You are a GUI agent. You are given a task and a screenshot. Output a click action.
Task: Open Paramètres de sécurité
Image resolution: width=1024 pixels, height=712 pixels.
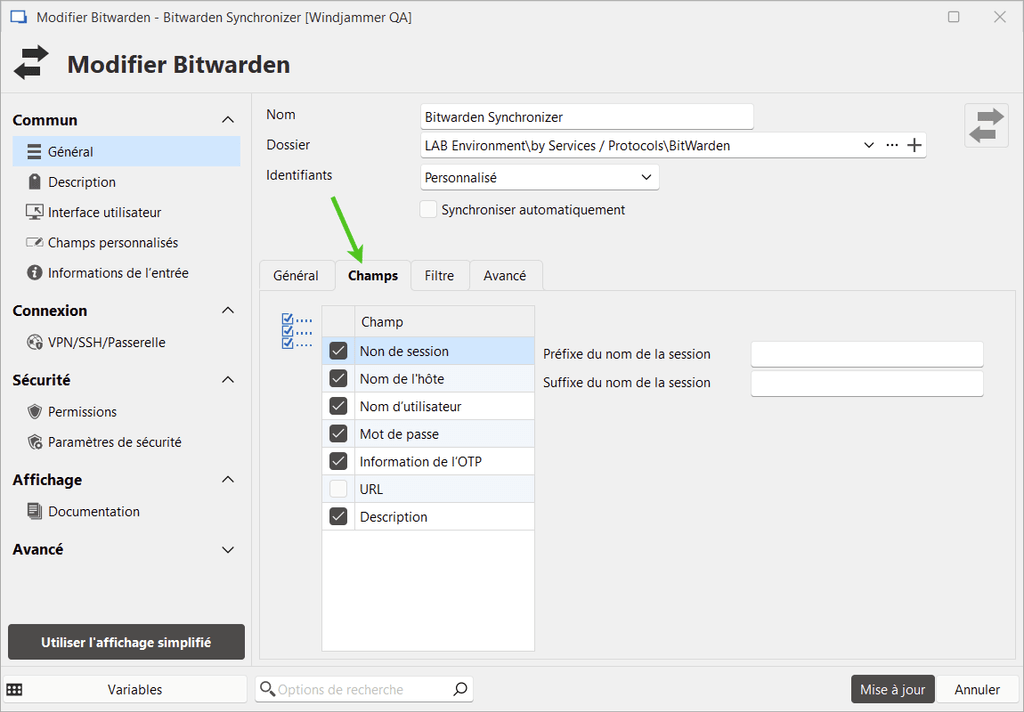[x=114, y=442]
